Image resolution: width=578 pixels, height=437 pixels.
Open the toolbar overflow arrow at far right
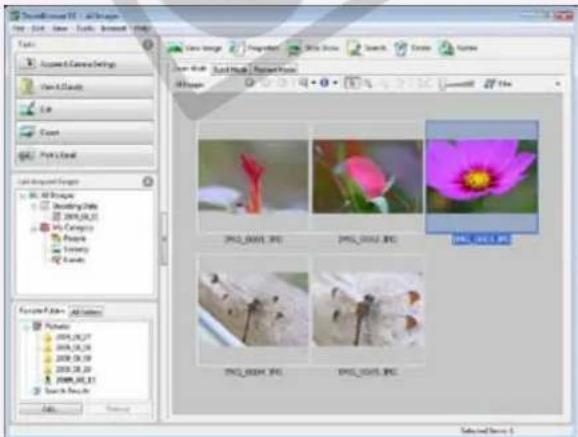click(x=558, y=84)
